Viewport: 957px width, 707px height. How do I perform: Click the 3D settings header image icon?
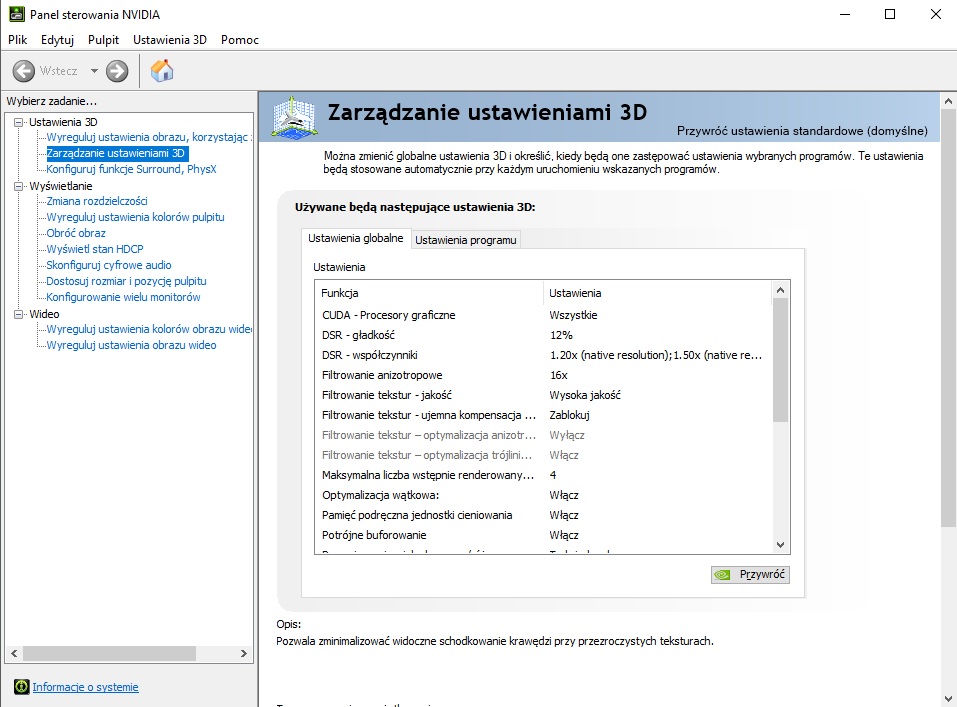click(294, 116)
